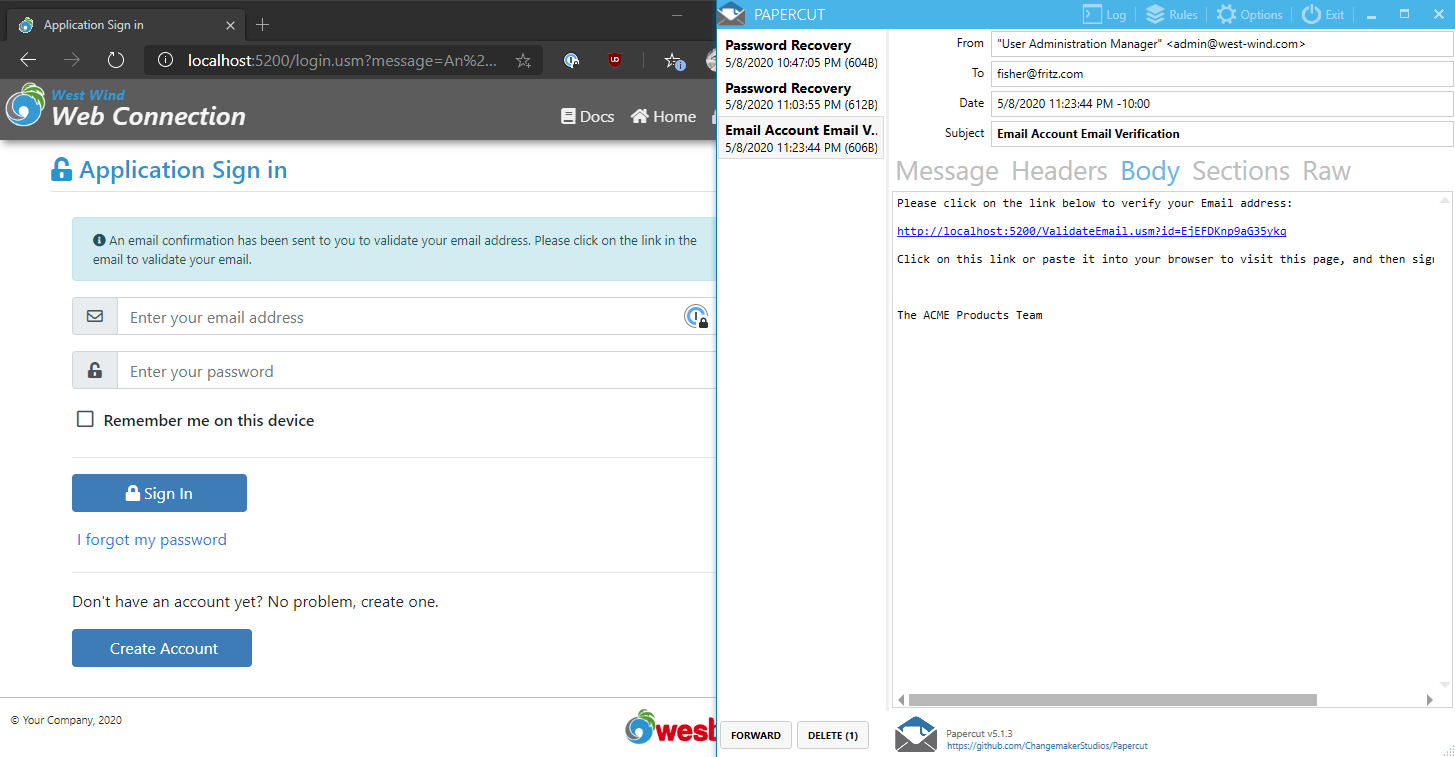Open the Papercut Log view
Image resolution: width=1455 pixels, height=757 pixels.
pyautogui.click(x=1105, y=15)
